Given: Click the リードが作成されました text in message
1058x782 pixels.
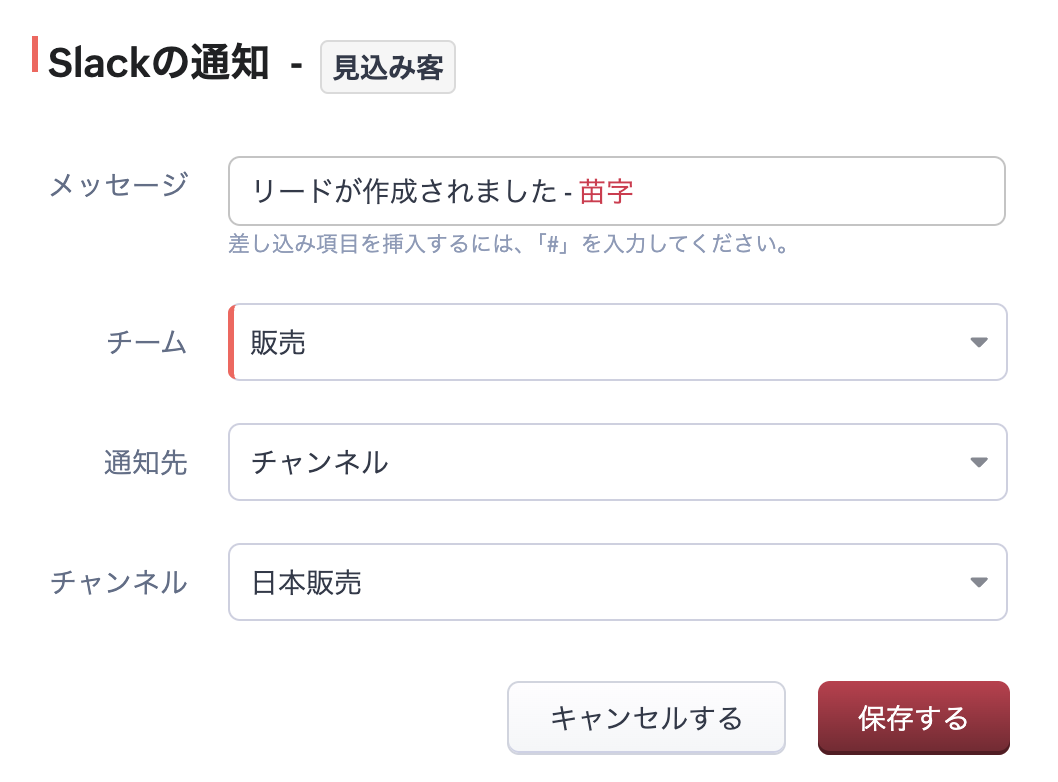Looking at the screenshot, I should pos(403,191).
